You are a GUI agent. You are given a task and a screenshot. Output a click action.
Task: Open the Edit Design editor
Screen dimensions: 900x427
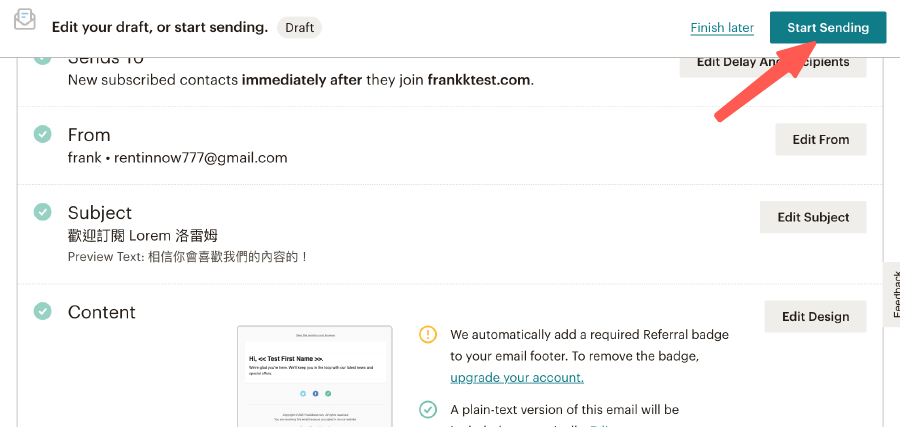tap(815, 317)
